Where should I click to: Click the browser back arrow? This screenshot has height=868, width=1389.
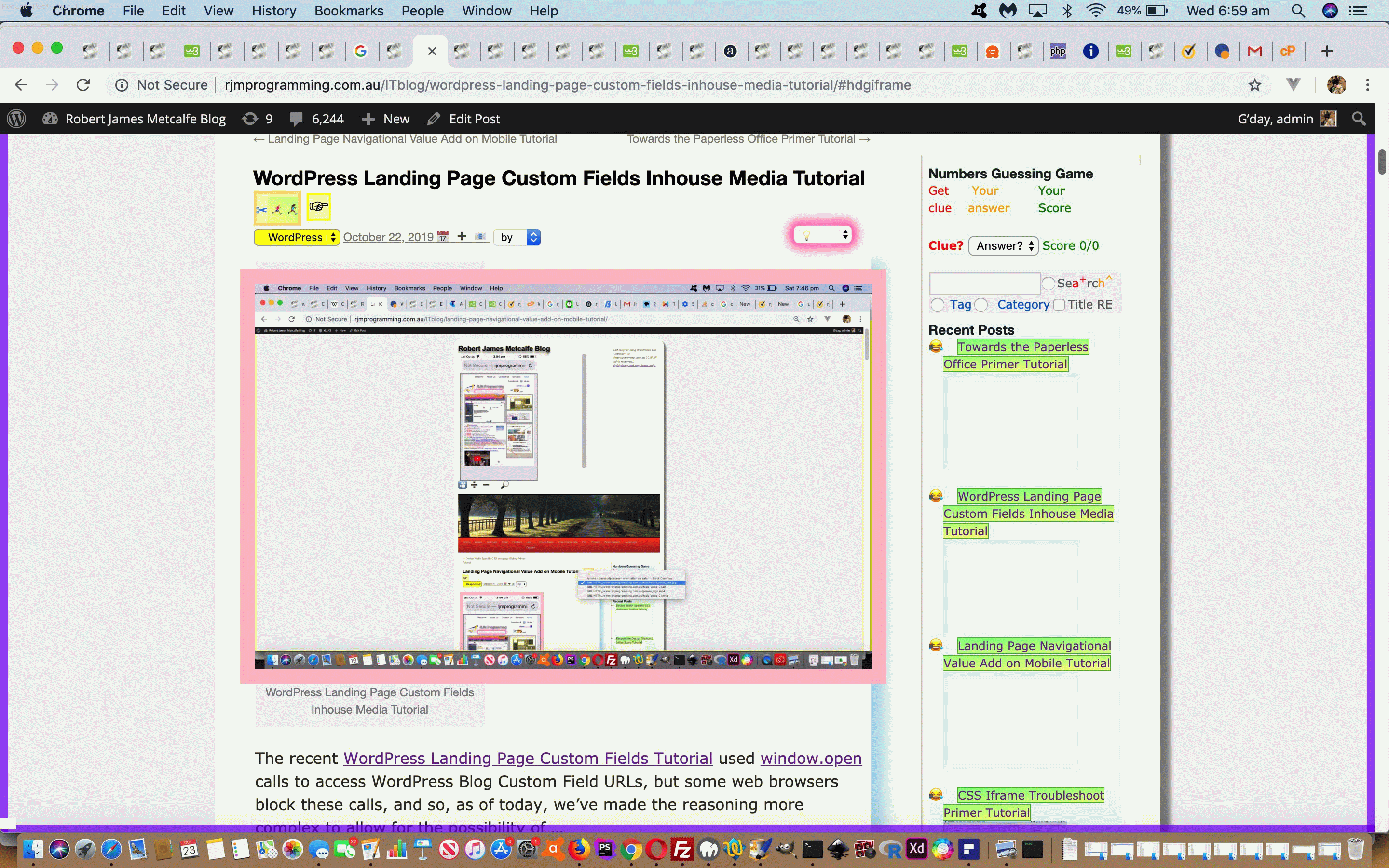click(x=21, y=85)
